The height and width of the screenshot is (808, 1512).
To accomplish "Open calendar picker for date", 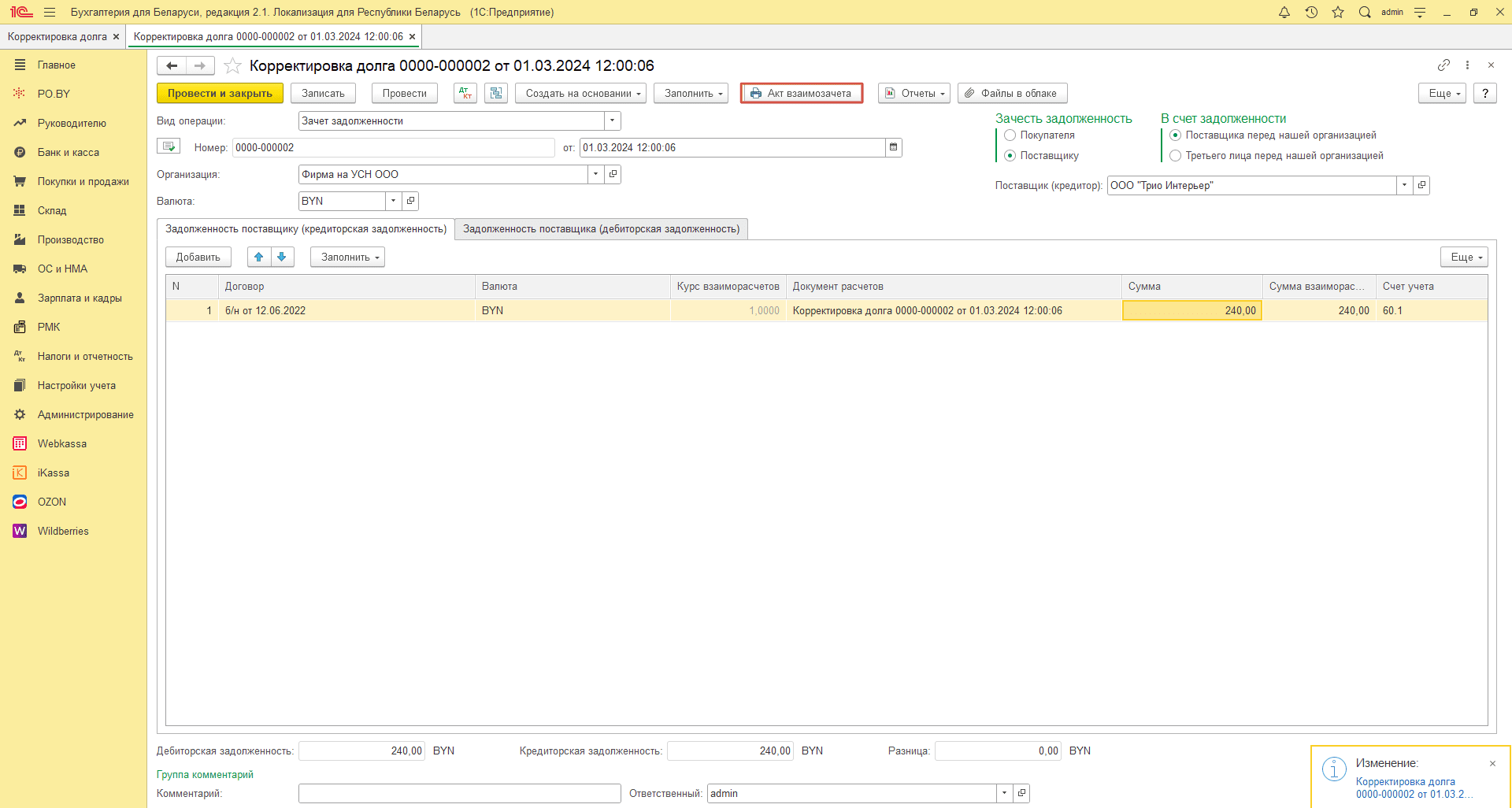I will (893, 147).
